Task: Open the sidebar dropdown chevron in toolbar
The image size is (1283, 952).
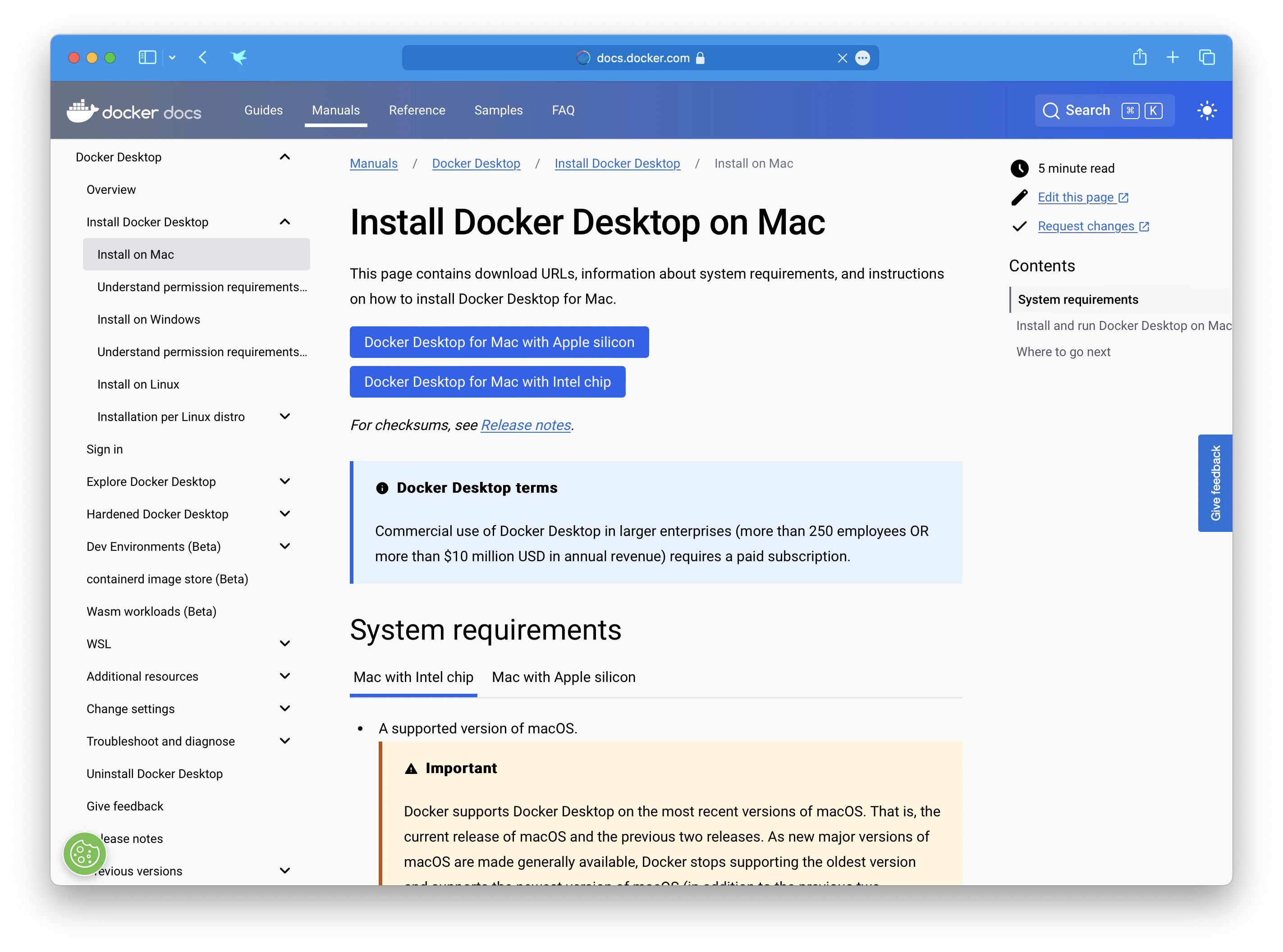Action: point(172,58)
